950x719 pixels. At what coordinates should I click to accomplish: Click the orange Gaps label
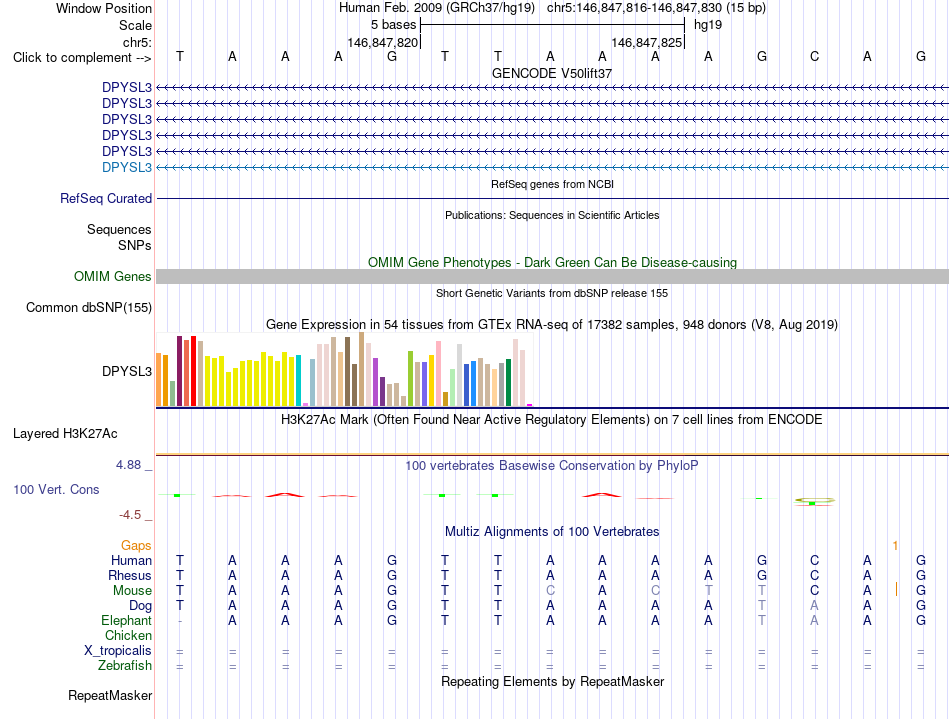click(136, 546)
